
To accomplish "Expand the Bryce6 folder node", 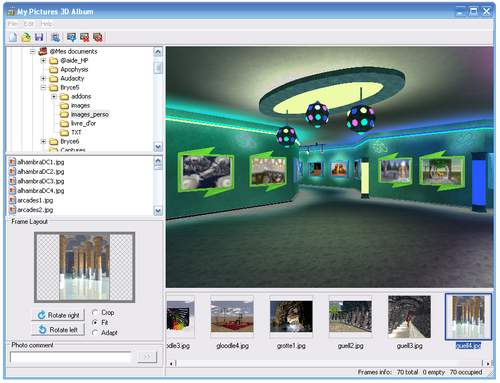I will [43, 141].
